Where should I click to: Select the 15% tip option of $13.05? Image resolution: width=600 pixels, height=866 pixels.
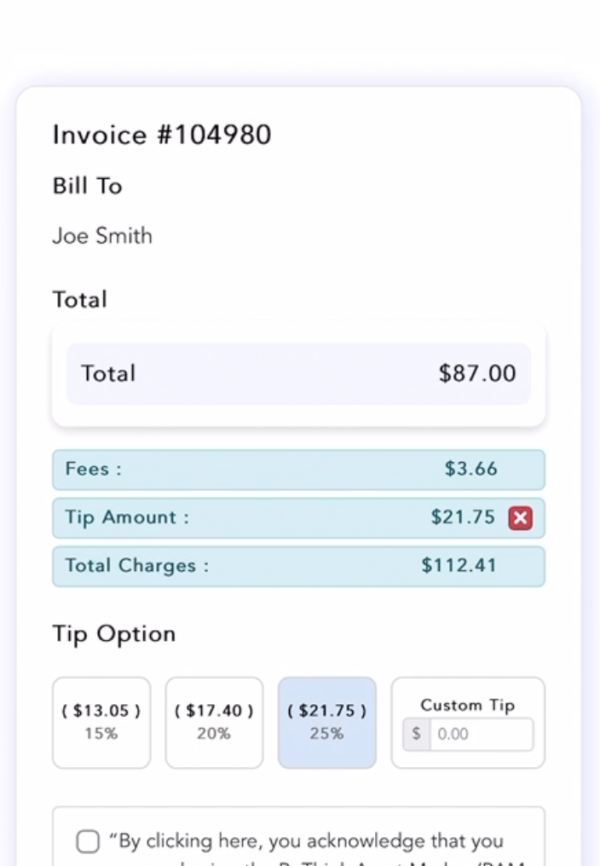101,722
